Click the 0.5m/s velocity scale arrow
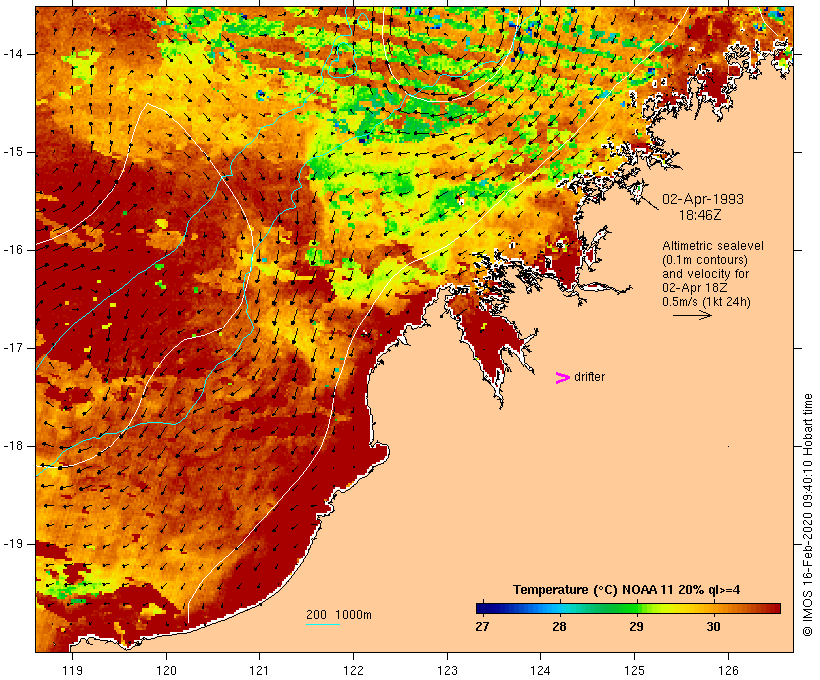The image size is (820, 680). [692, 315]
